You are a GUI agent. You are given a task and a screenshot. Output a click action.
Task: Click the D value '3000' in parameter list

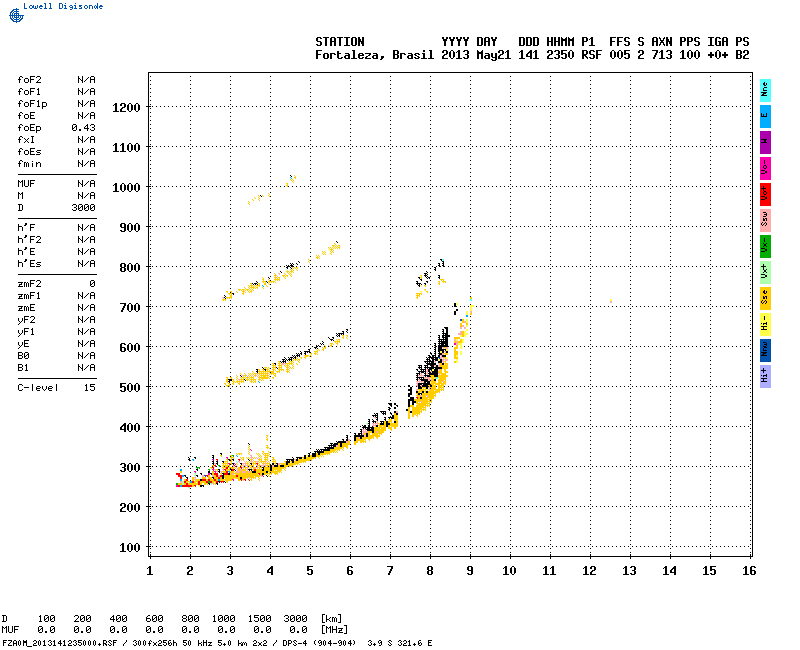(83, 208)
